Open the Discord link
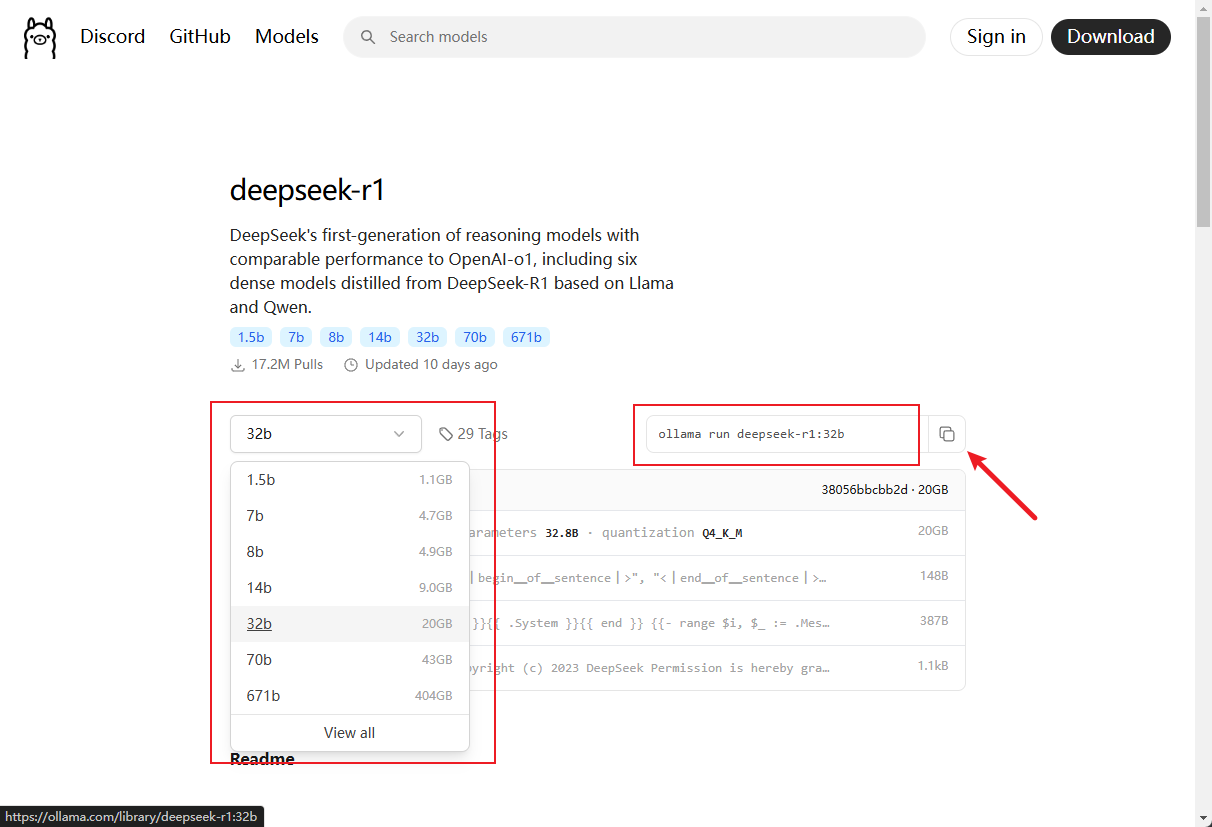The image size is (1212, 827). point(112,37)
